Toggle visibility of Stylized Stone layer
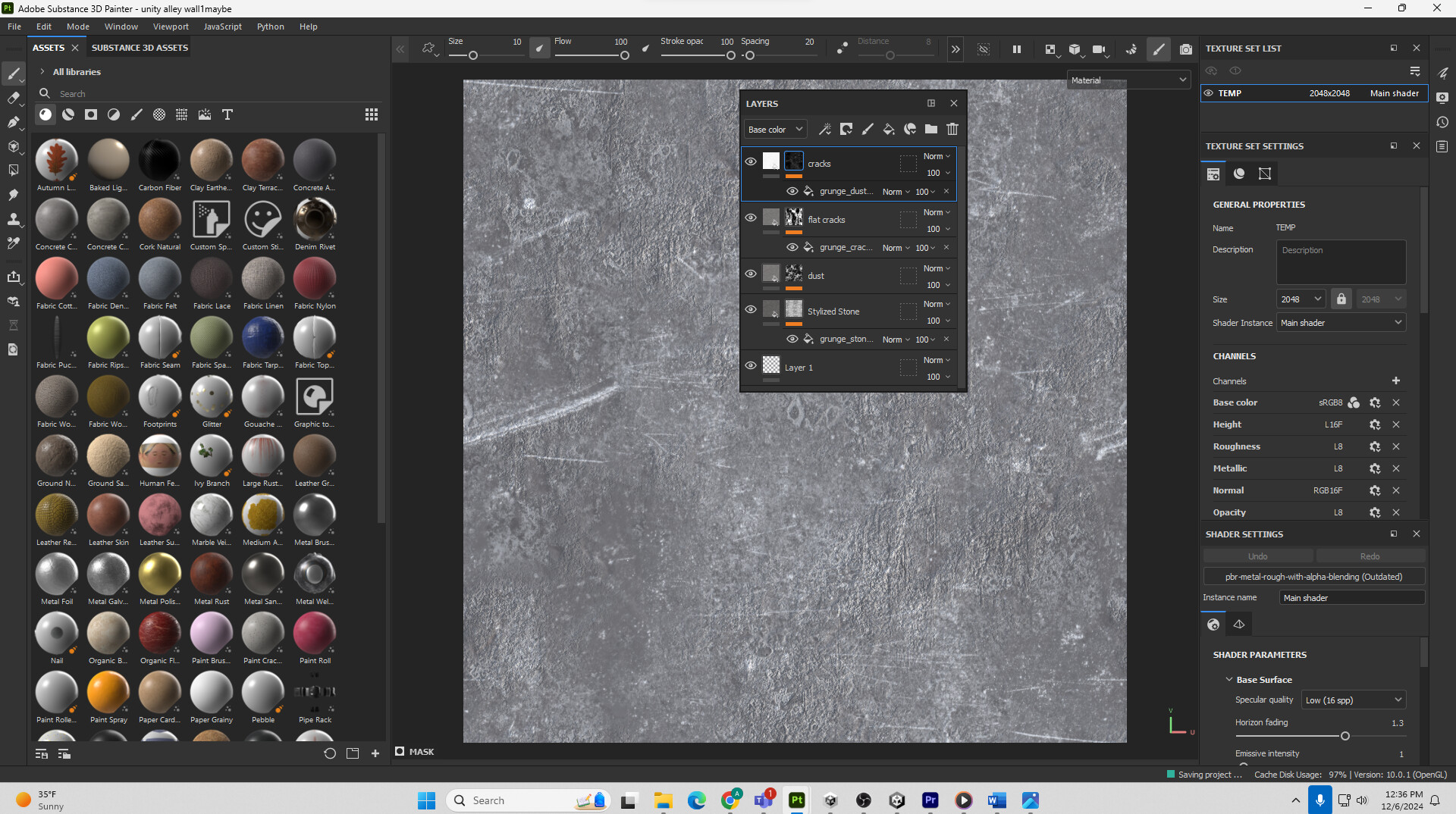 [751, 309]
